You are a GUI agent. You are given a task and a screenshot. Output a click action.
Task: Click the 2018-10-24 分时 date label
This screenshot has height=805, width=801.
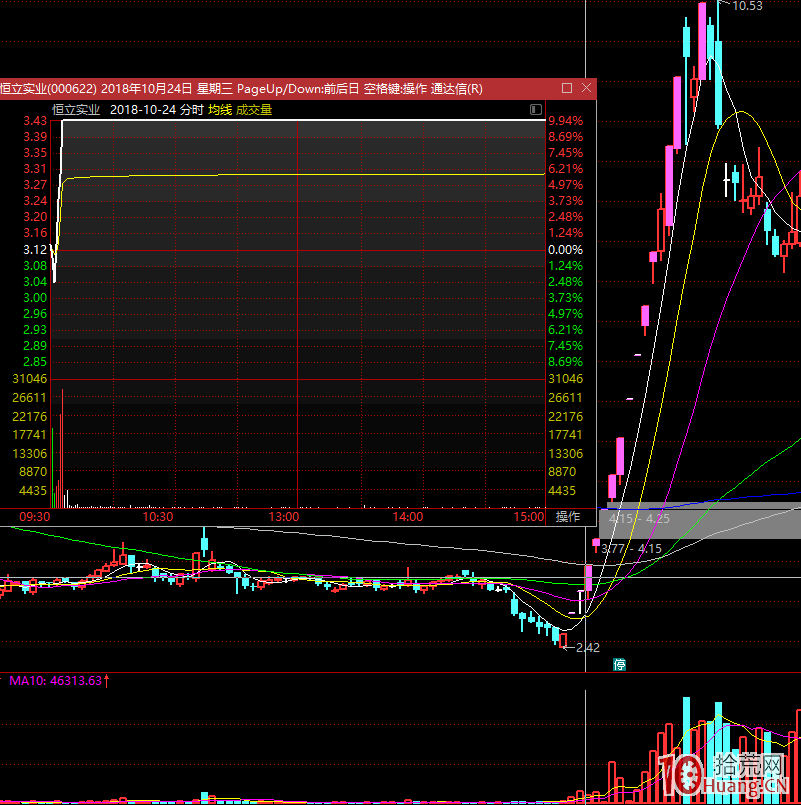tap(157, 110)
